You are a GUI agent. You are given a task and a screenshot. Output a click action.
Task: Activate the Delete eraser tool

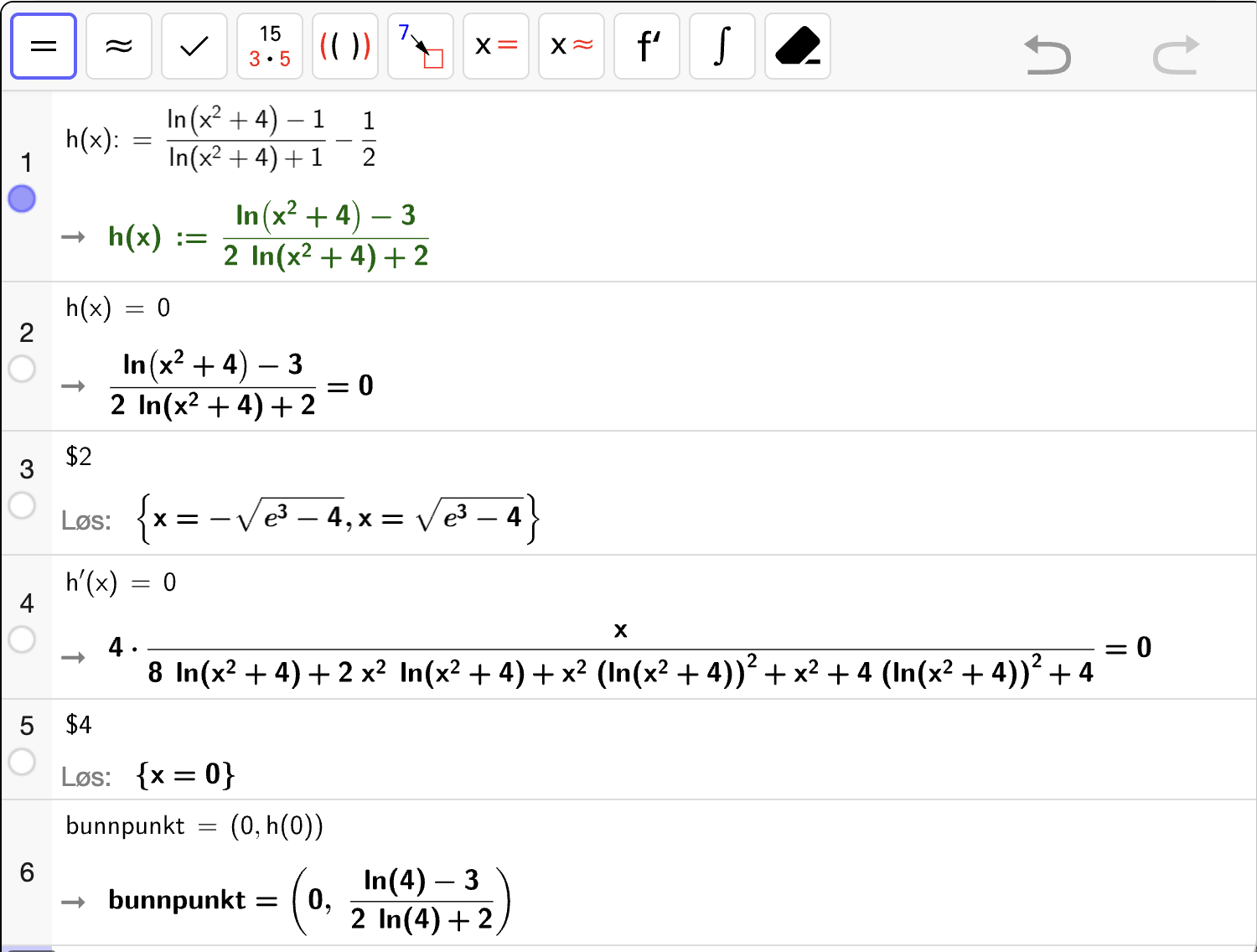pos(798,46)
